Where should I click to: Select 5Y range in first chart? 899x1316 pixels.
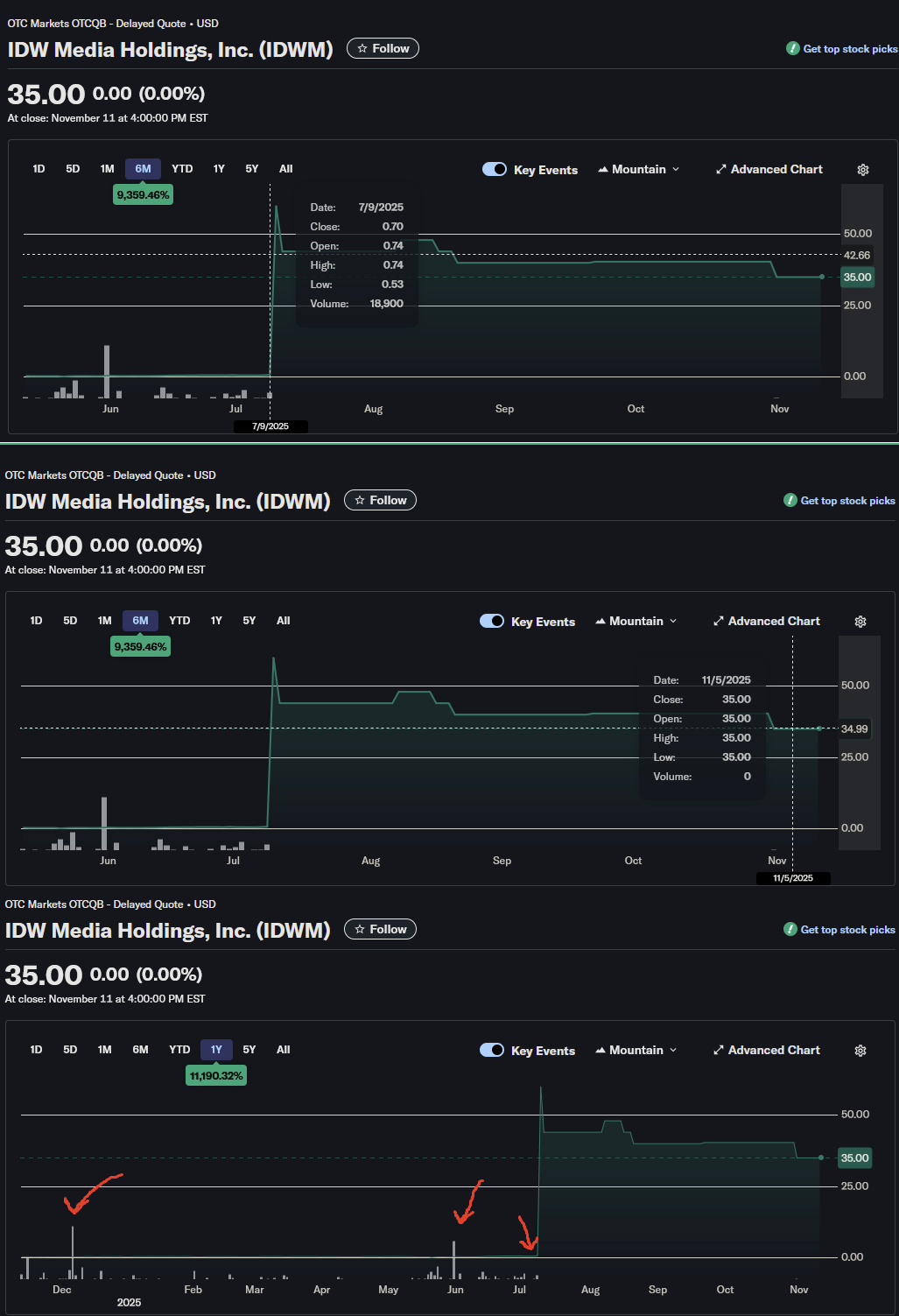(x=252, y=169)
